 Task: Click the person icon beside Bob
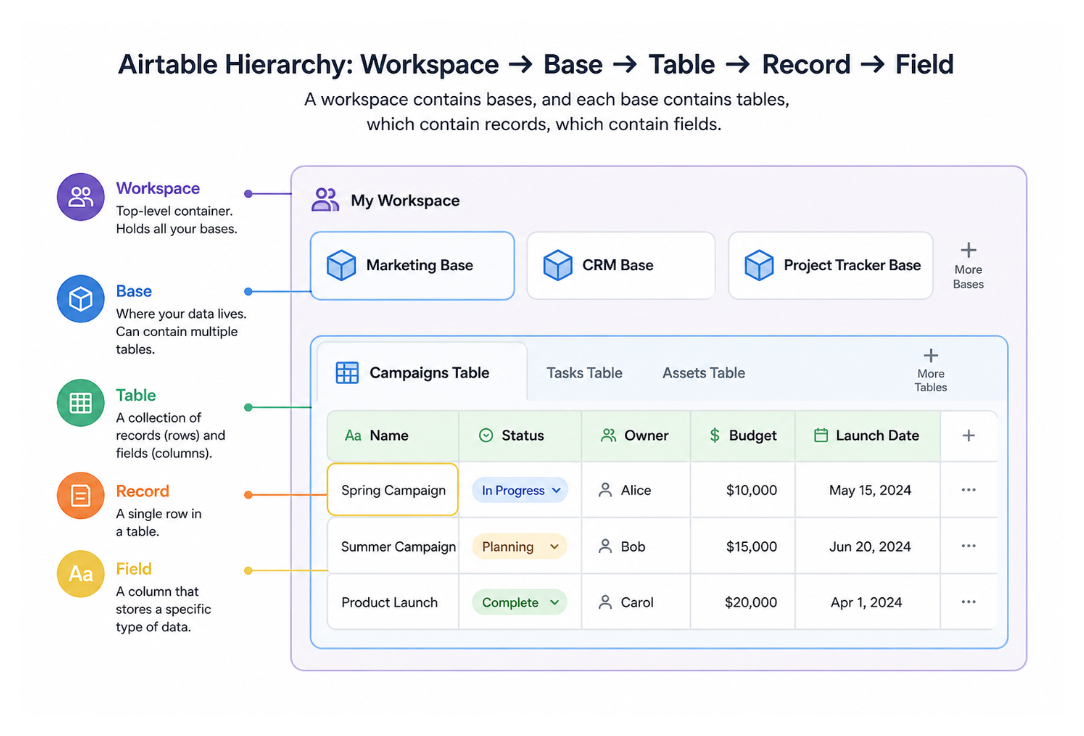pyautogui.click(x=605, y=547)
